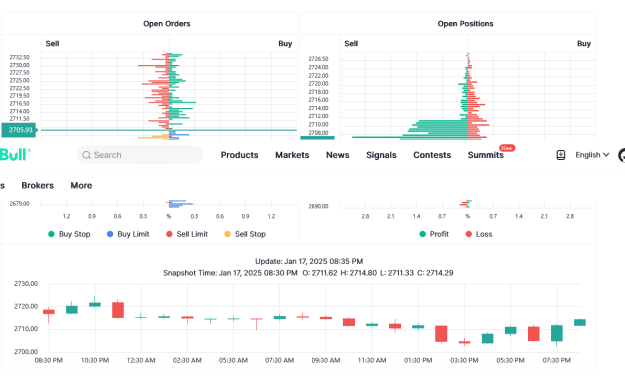Click the last green candle on the chart
The height and width of the screenshot is (383, 625).
click(x=580, y=322)
